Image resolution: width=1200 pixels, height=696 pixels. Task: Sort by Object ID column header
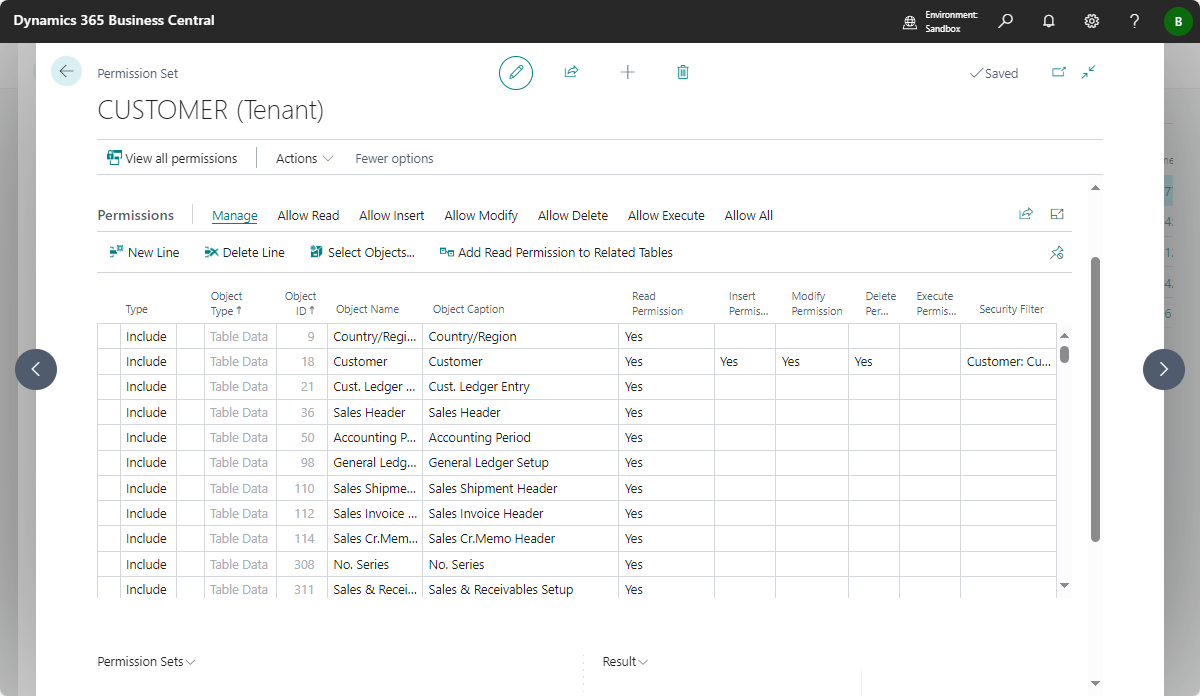pyautogui.click(x=300, y=303)
